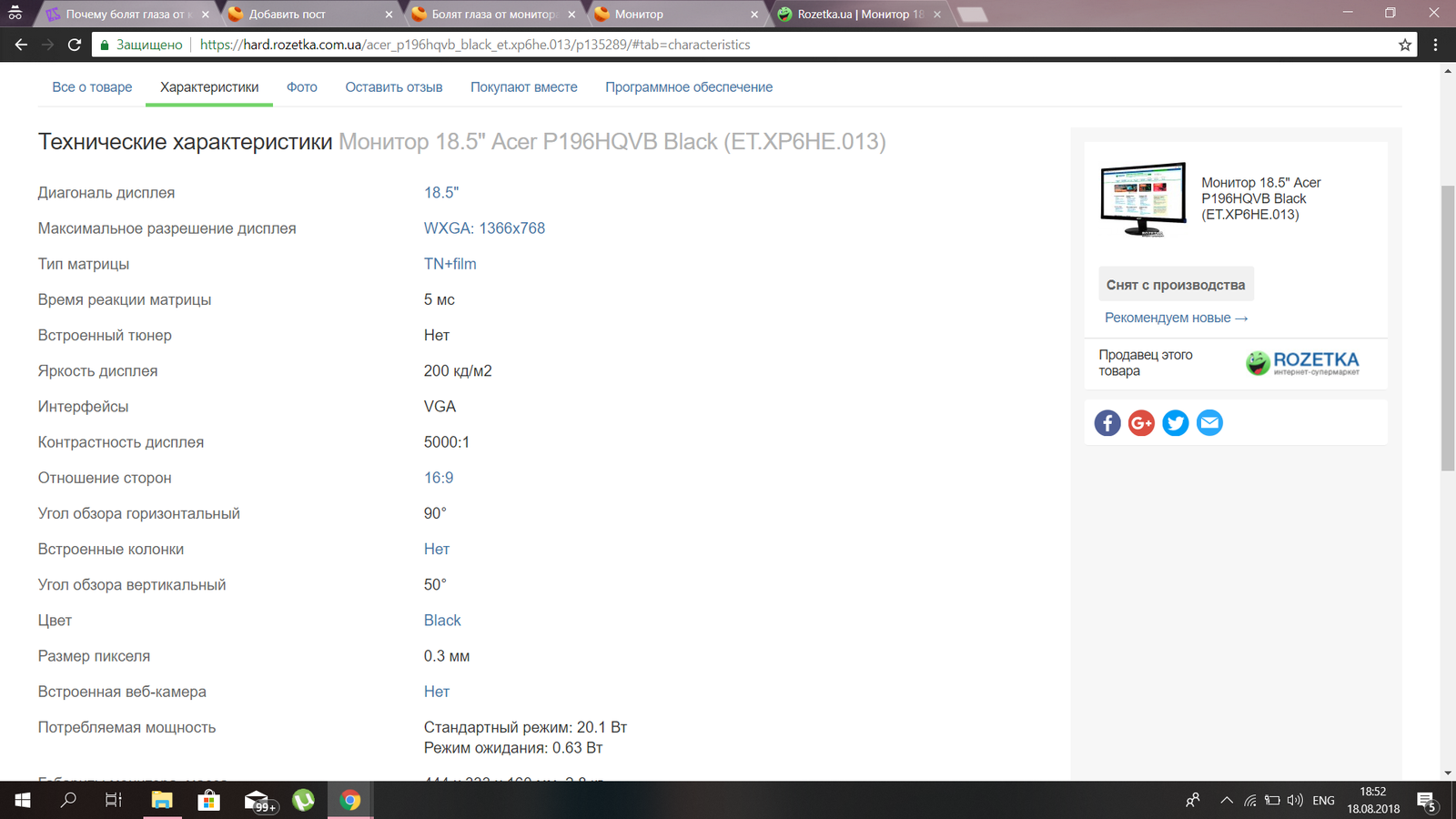Share product on Twitter
The width and height of the screenshot is (1456, 819).
click(1176, 423)
